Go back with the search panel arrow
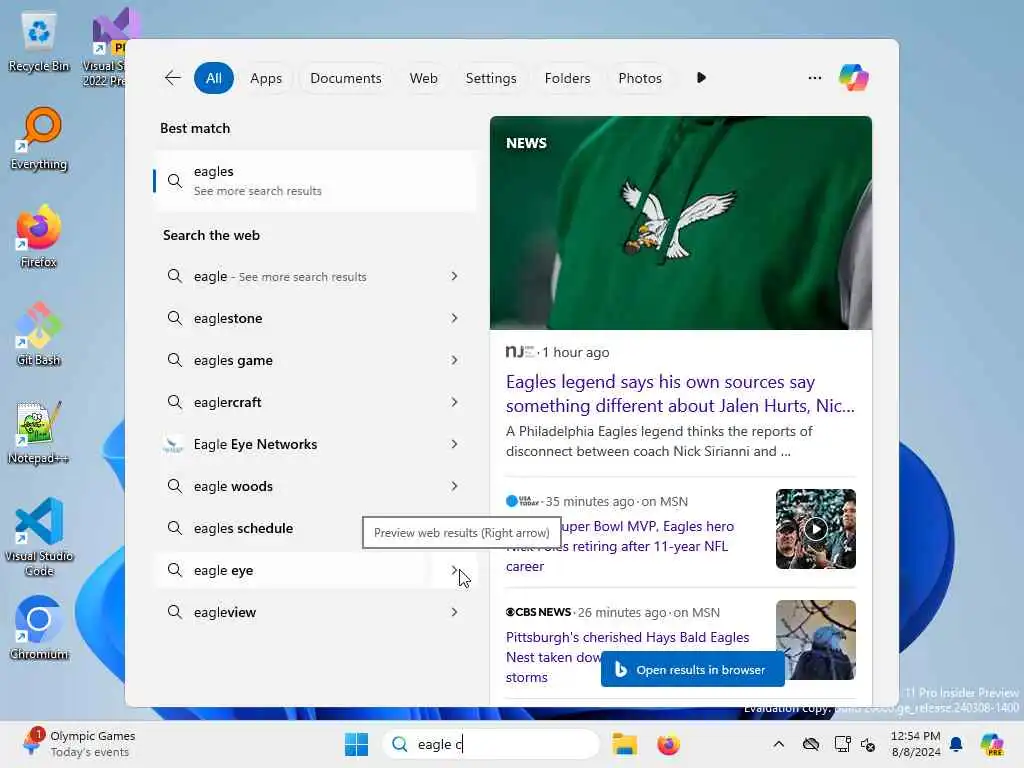1024x768 pixels. click(x=172, y=78)
